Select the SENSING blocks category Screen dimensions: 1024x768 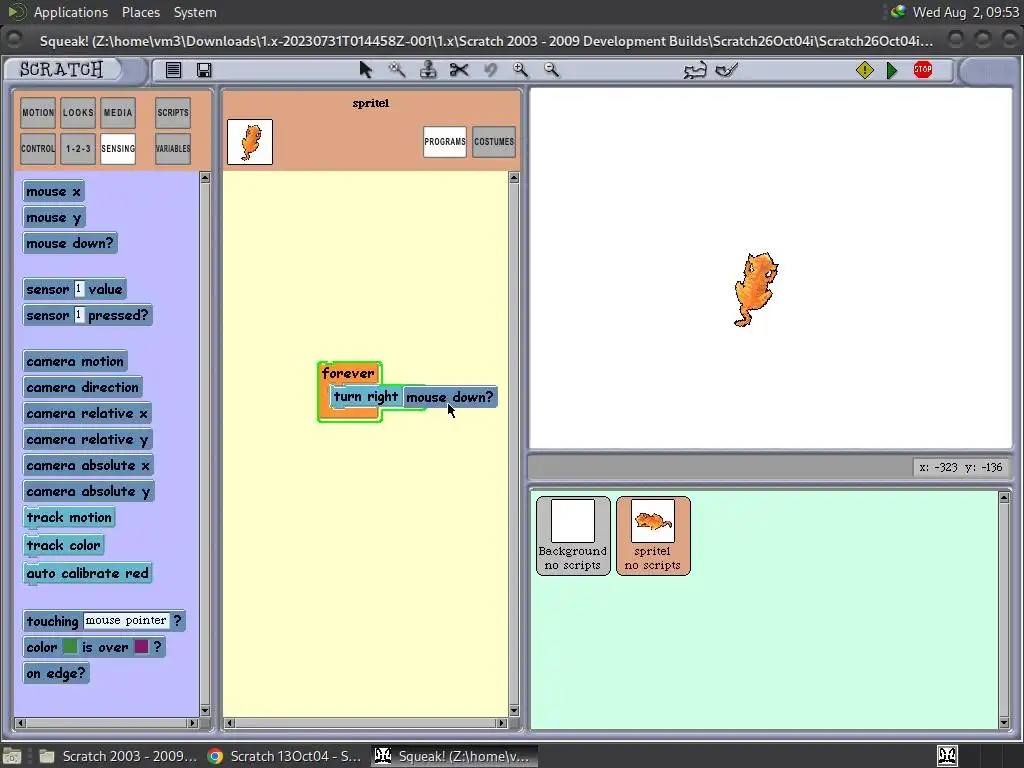click(118, 149)
